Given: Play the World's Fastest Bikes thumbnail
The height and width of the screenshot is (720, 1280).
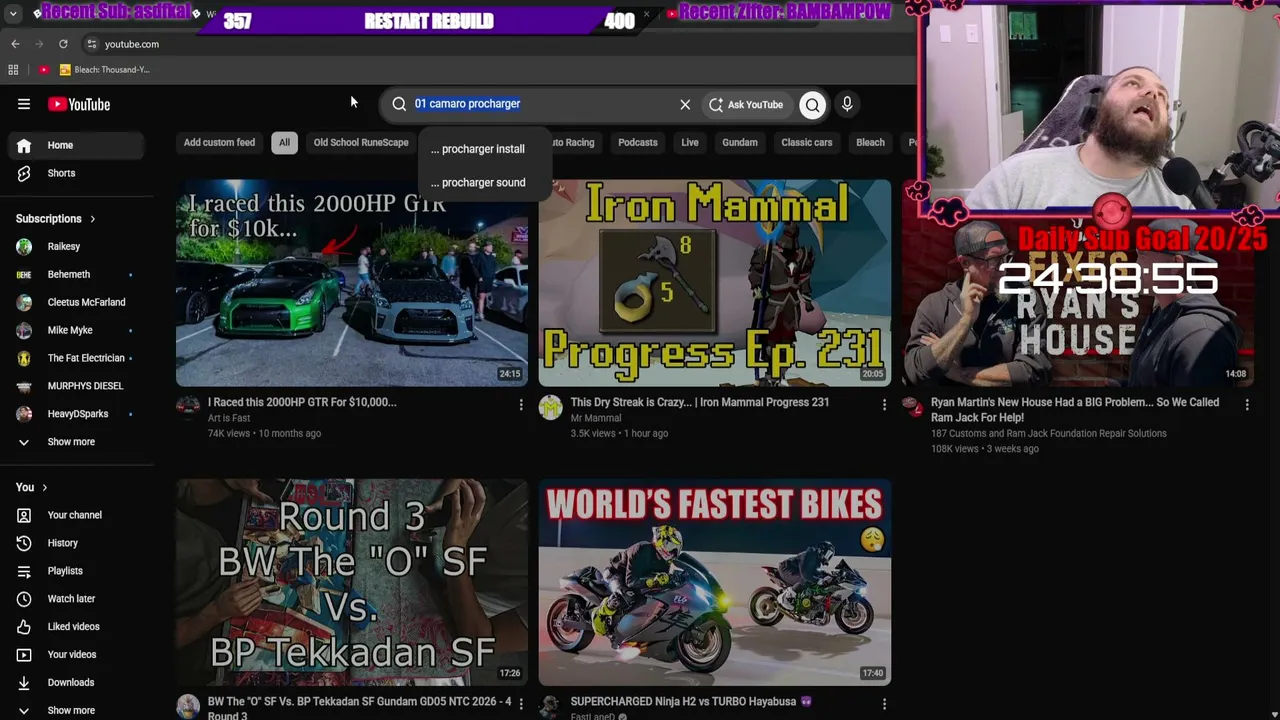Looking at the screenshot, I should 715,583.
